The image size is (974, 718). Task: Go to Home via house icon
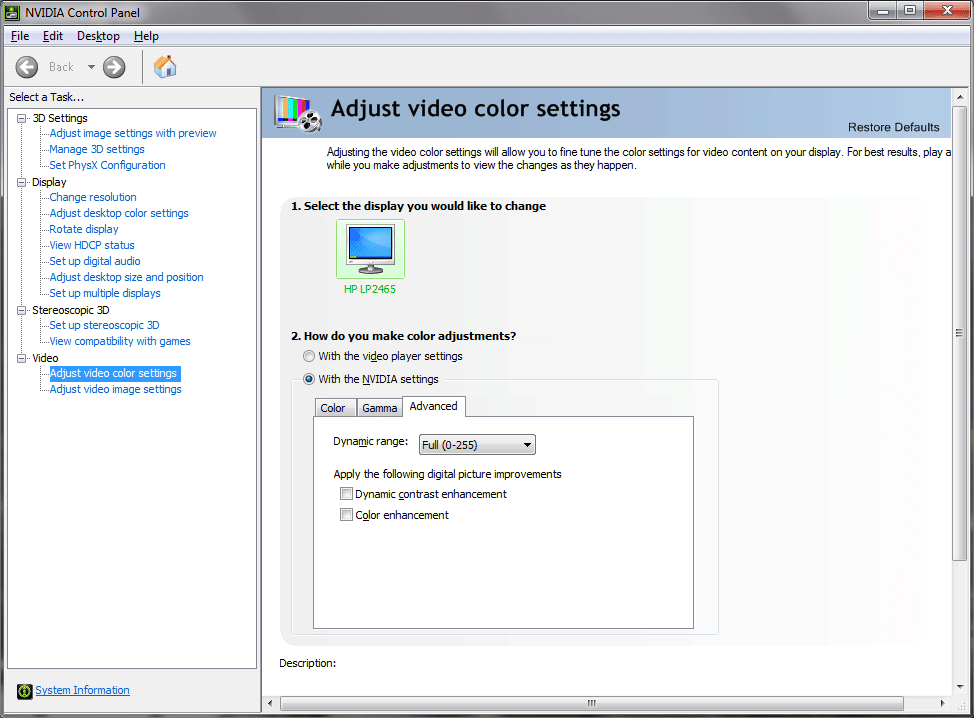tap(165, 66)
